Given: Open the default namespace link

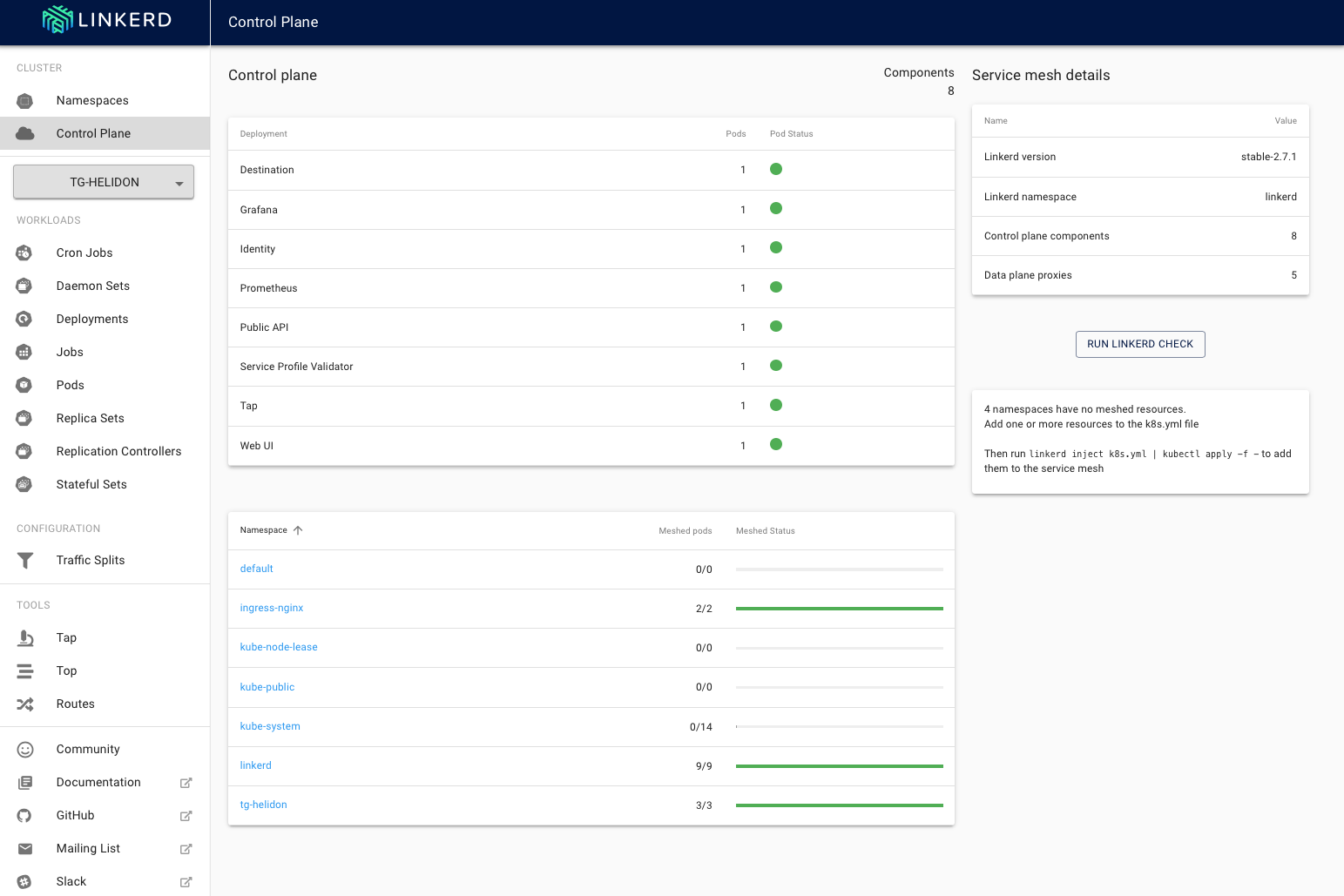Looking at the screenshot, I should coord(257,569).
